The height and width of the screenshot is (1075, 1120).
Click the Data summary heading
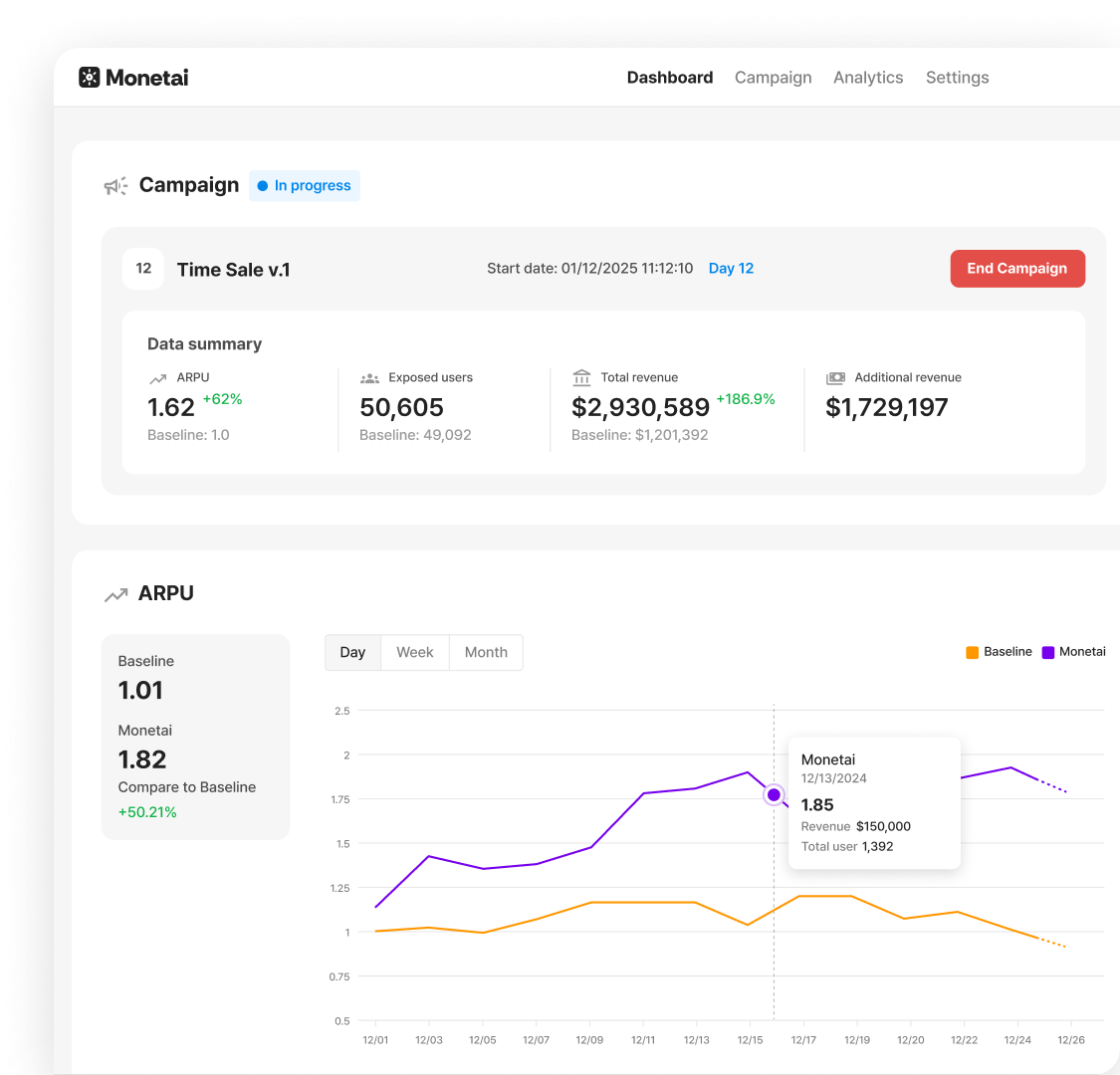click(204, 344)
